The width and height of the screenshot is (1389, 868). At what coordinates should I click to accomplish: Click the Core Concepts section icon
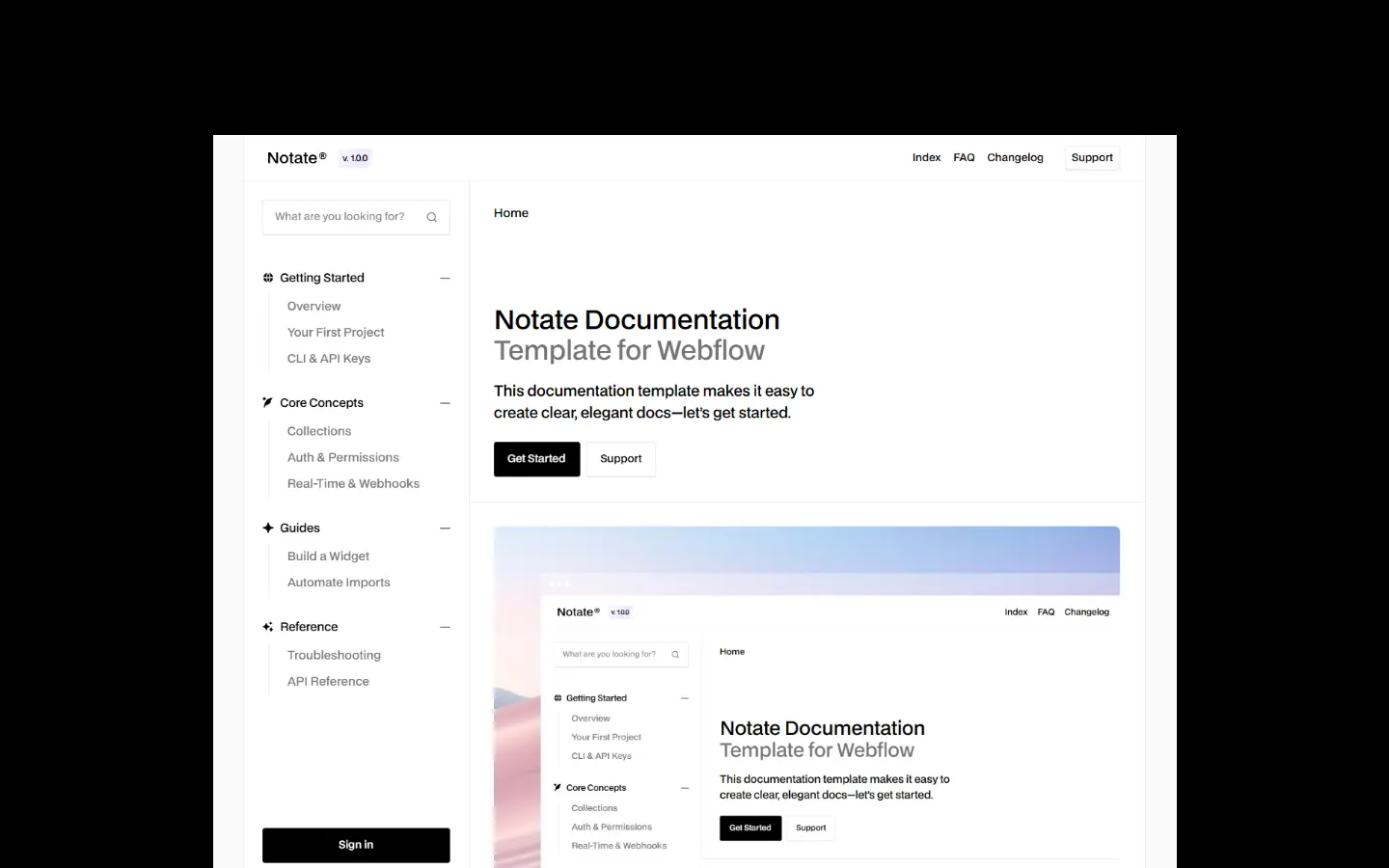(268, 402)
